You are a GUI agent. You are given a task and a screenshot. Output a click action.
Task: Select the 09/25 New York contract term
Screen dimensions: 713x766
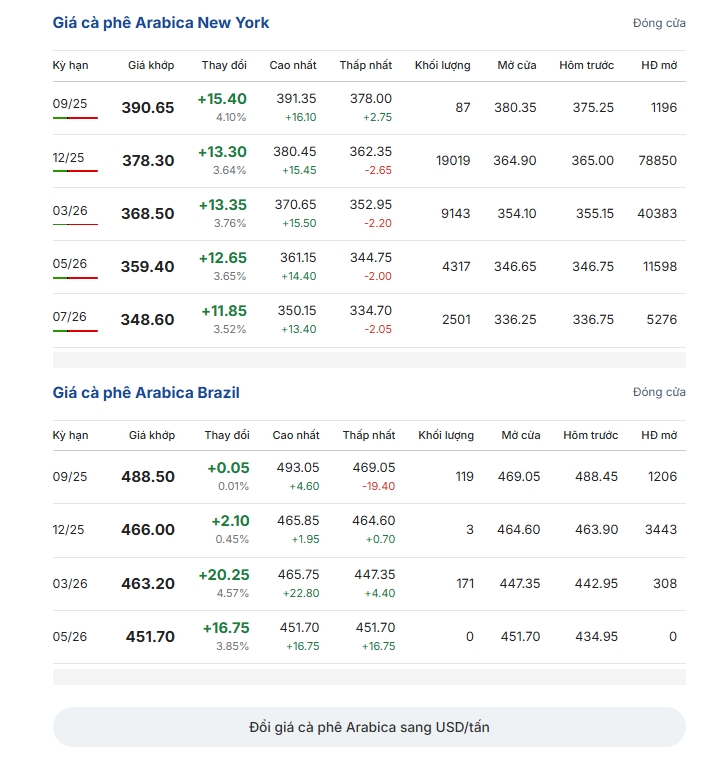[70, 104]
